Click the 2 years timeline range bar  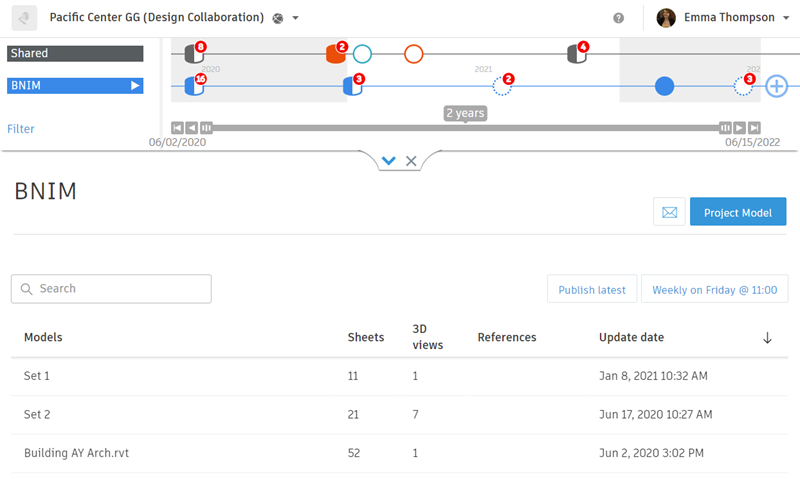pyautogui.click(x=465, y=128)
